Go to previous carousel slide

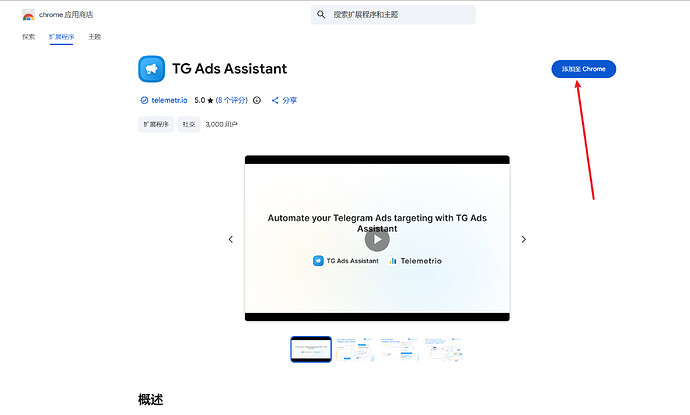[231, 239]
